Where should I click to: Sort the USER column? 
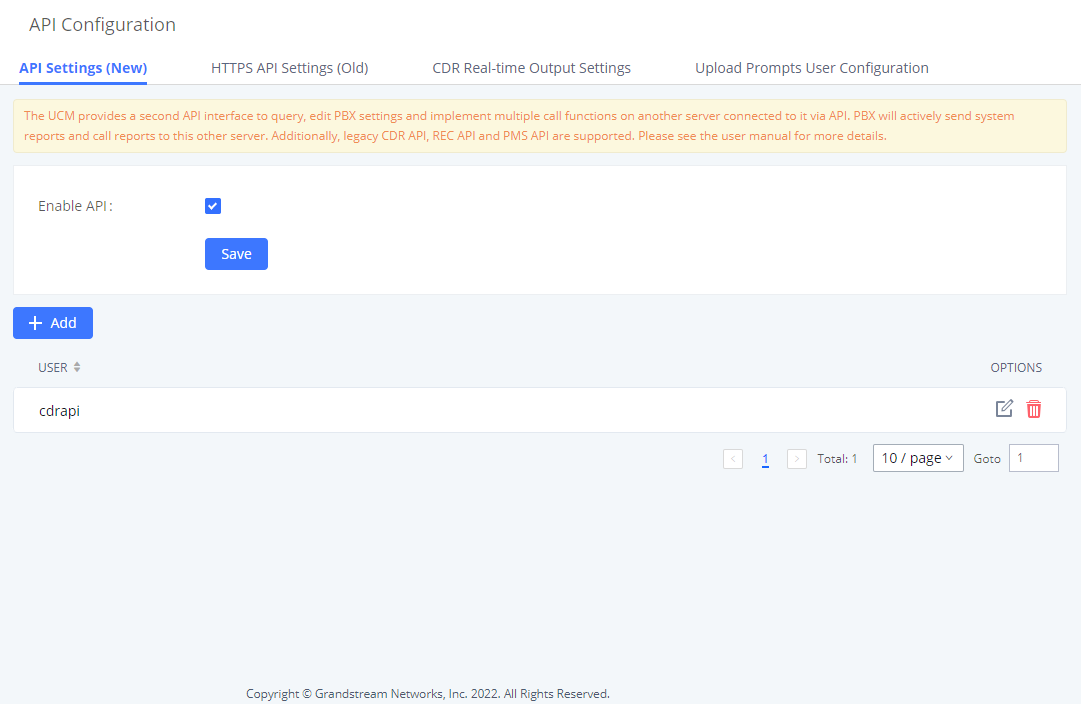click(x=77, y=368)
